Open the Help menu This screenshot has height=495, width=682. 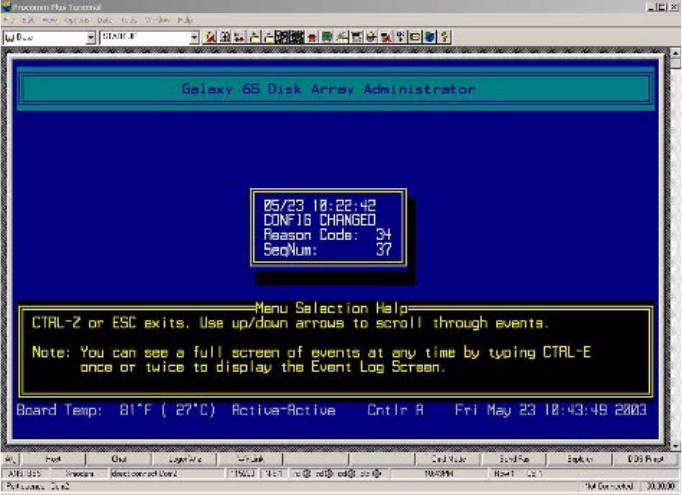coord(185,20)
